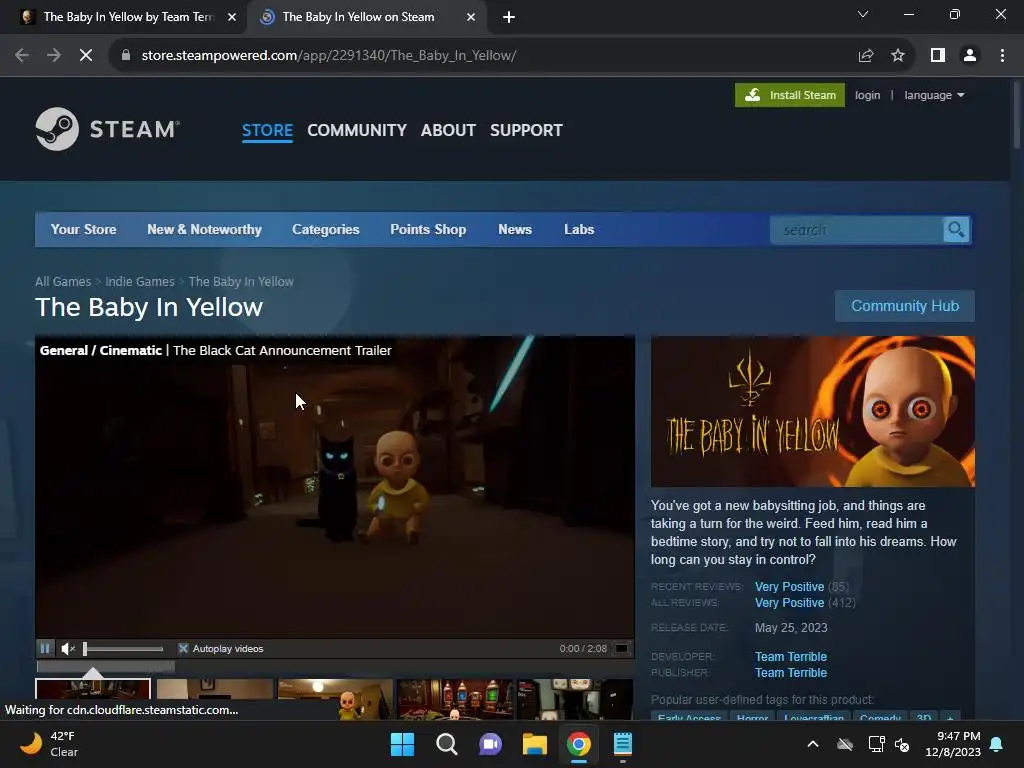
Task: Click the store search input field
Action: point(857,230)
